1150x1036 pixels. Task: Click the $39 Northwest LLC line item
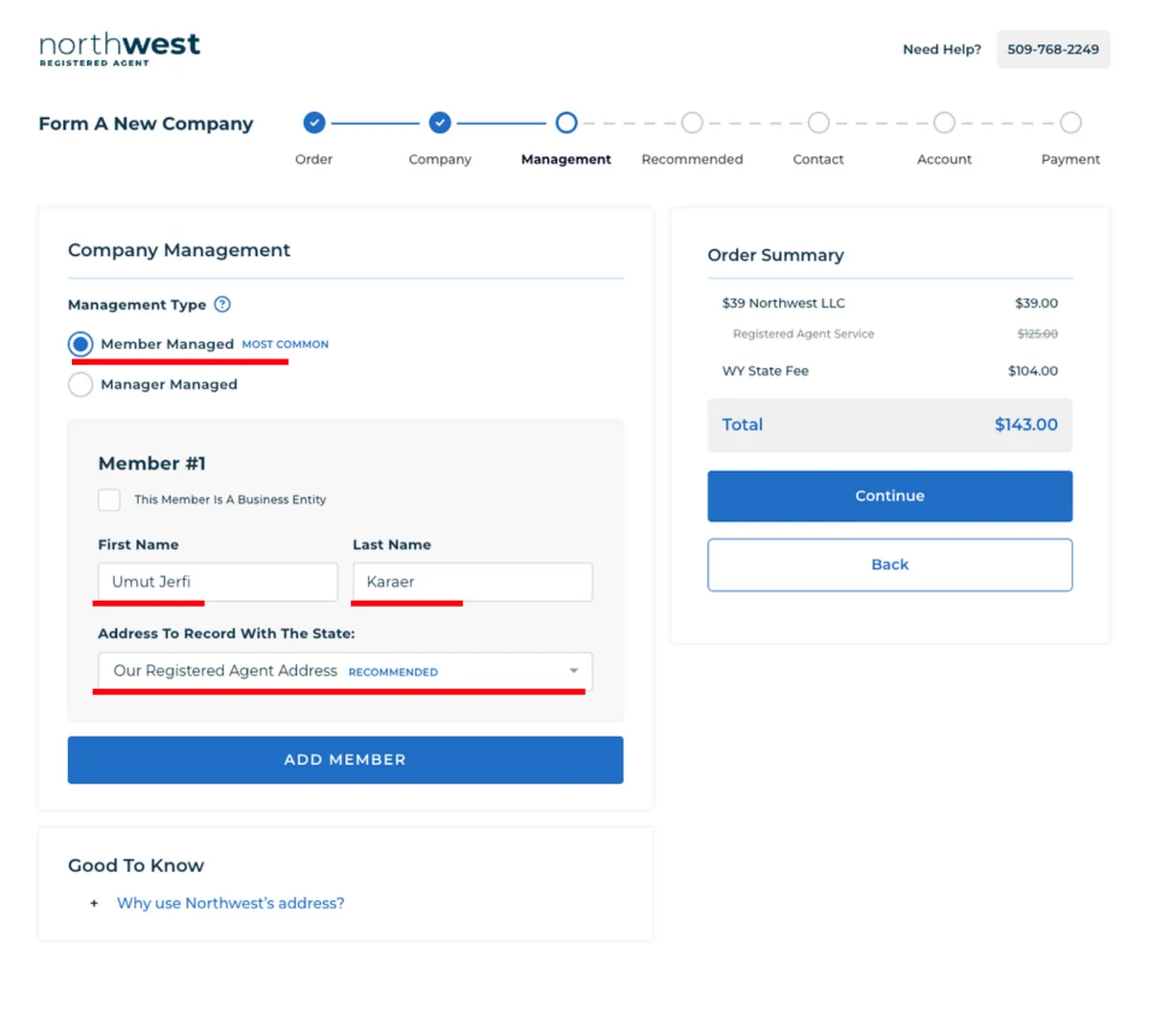coord(783,303)
